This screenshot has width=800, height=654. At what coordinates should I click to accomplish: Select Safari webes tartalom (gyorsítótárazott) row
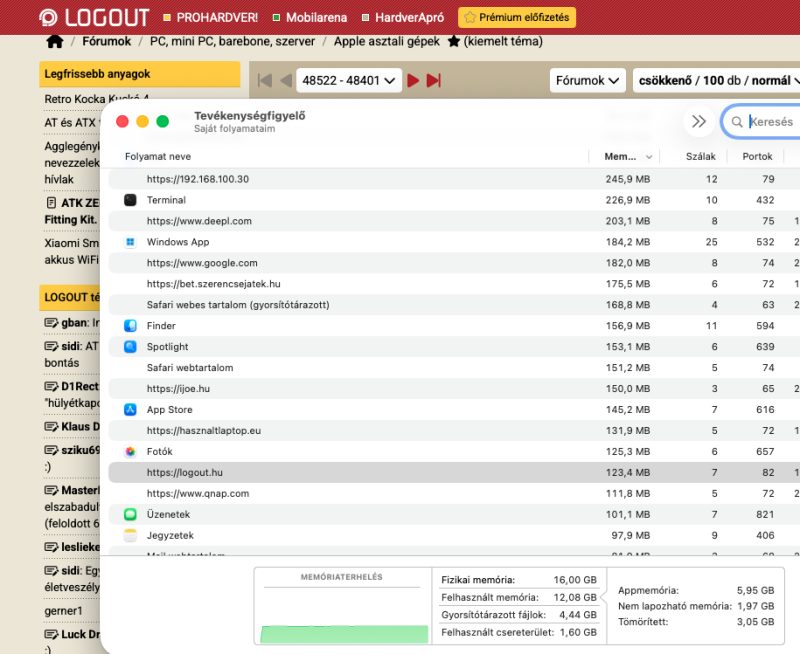tap(454, 305)
